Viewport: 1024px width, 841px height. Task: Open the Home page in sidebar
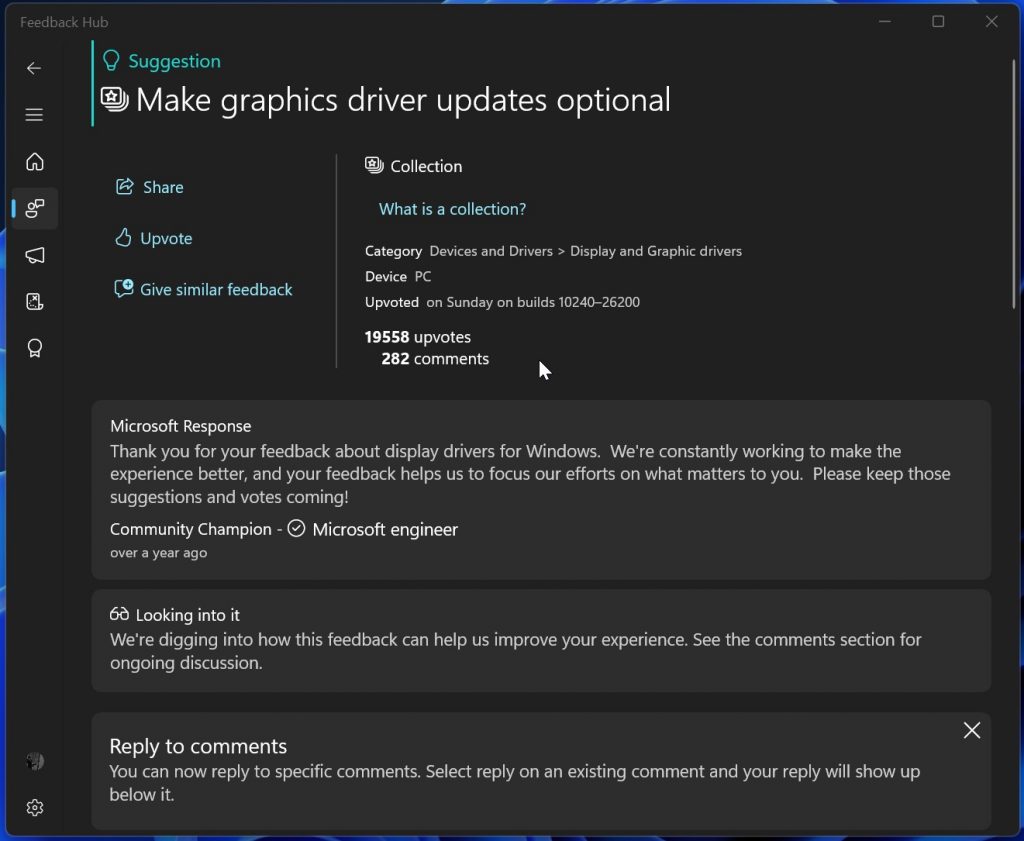[x=35, y=161]
